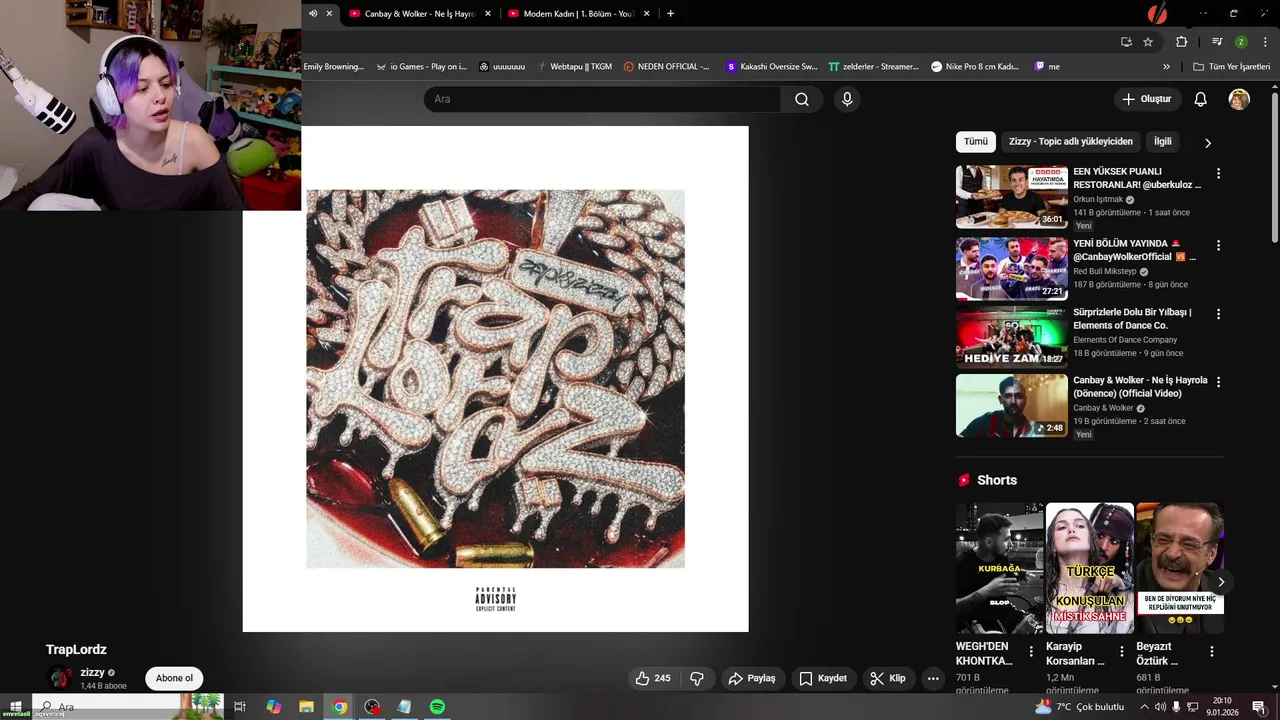This screenshot has height=720, width=1280.
Task: Open more actions ellipsis beside Klip
Action: point(933,678)
